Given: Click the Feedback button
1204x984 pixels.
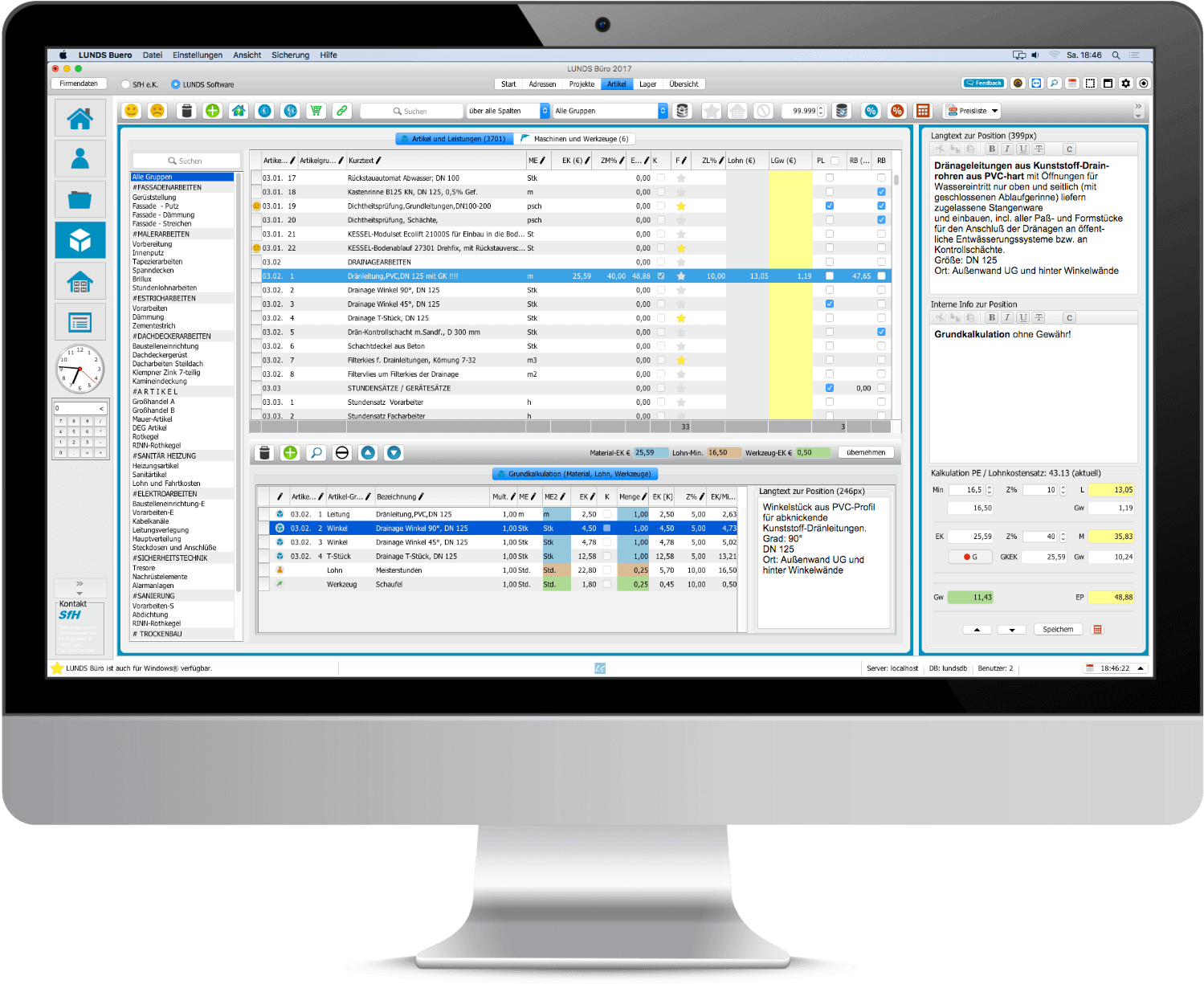Looking at the screenshot, I should pos(984,84).
